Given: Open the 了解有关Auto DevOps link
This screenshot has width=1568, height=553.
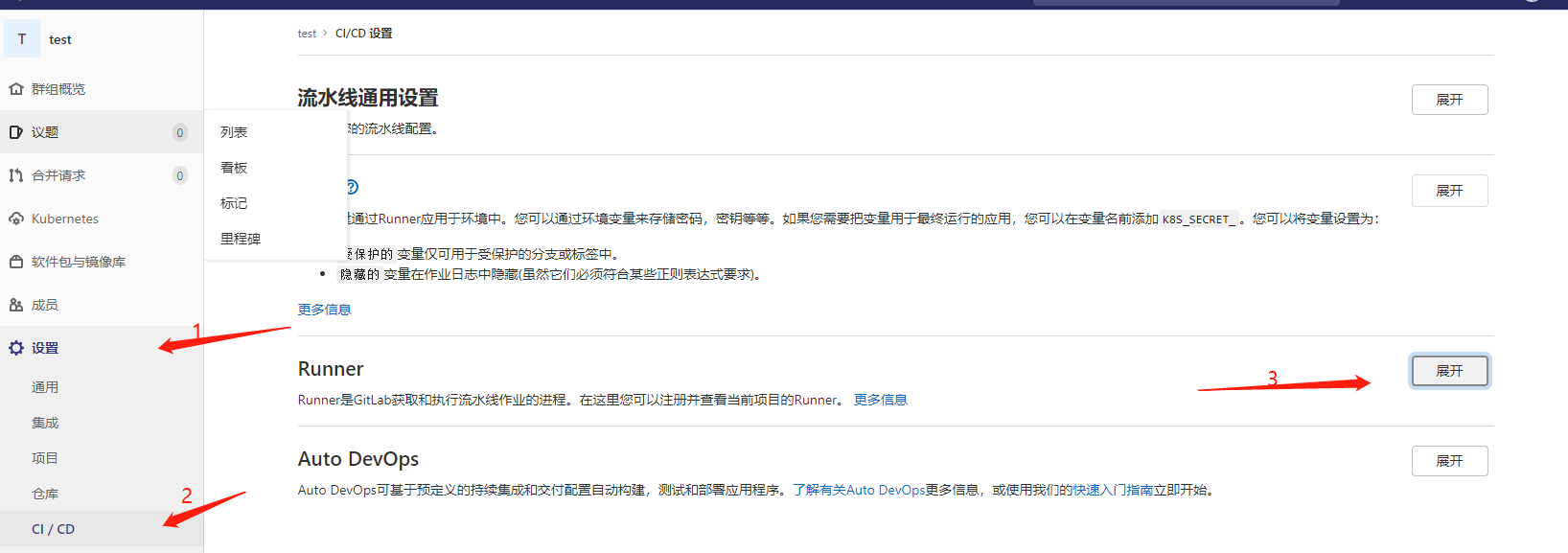Looking at the screenshot, I should click(859, 490).
